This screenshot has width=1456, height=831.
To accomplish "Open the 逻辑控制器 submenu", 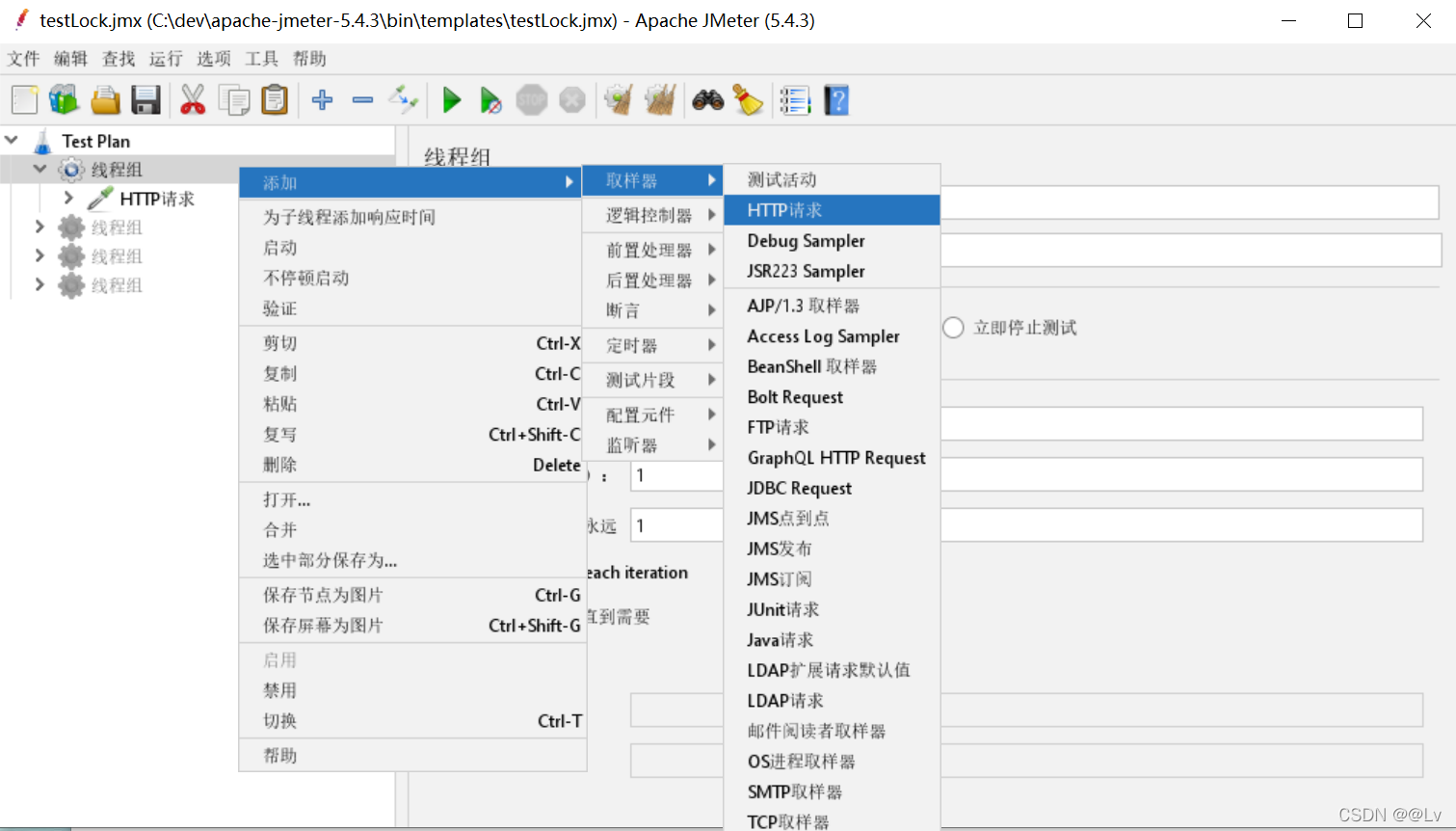I will tap(652, 215).
